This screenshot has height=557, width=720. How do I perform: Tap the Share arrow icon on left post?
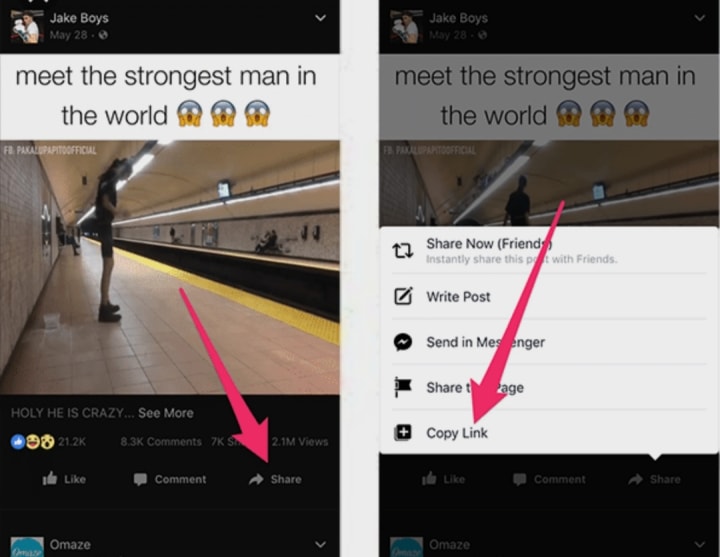pos(256,479)
